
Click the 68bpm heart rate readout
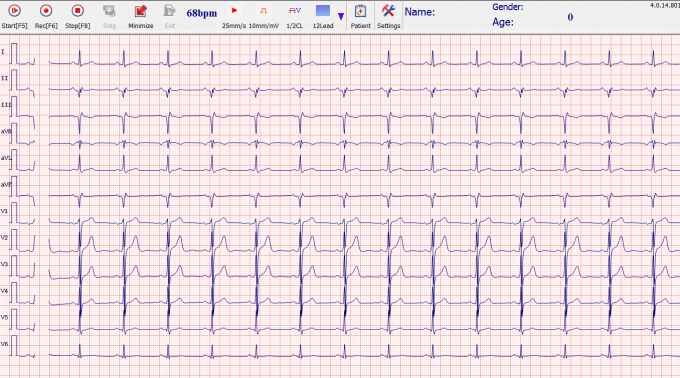tap(202, 13)
